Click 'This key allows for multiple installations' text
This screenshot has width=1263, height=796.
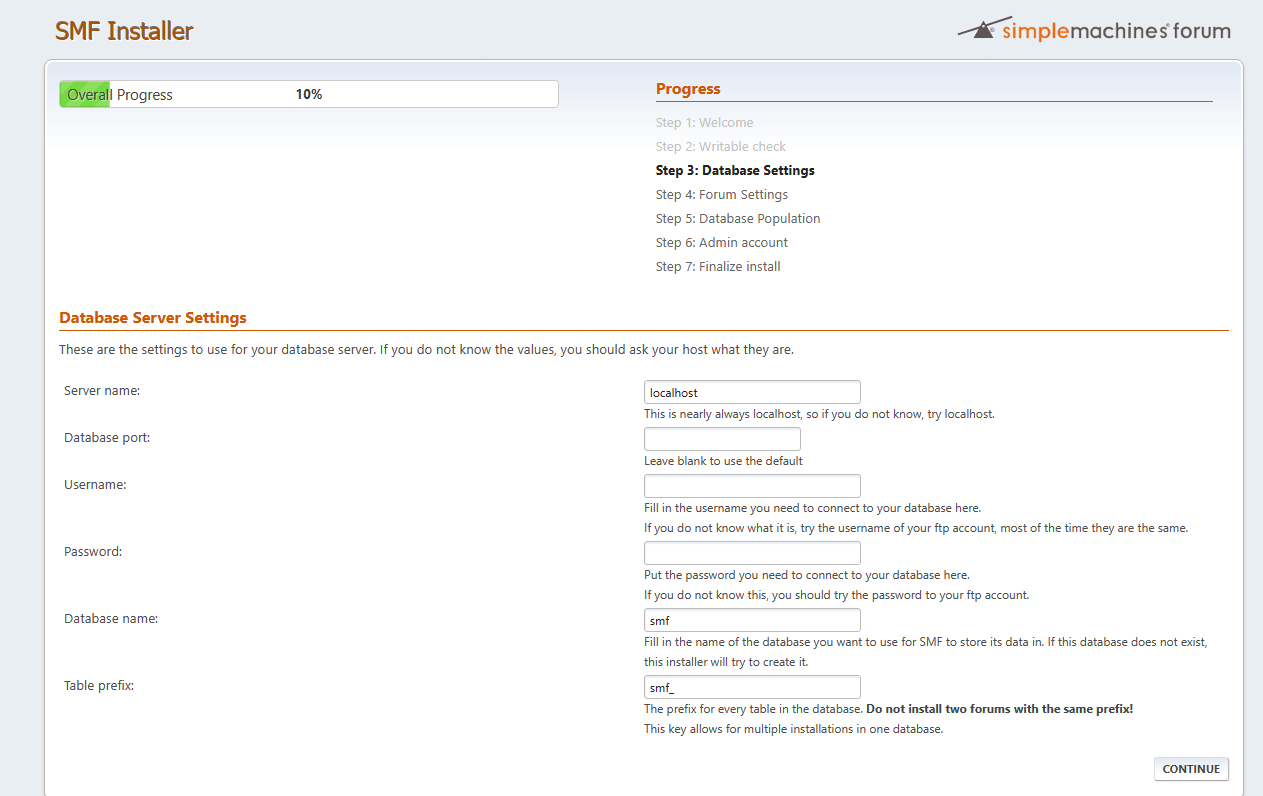coord(793,729)
